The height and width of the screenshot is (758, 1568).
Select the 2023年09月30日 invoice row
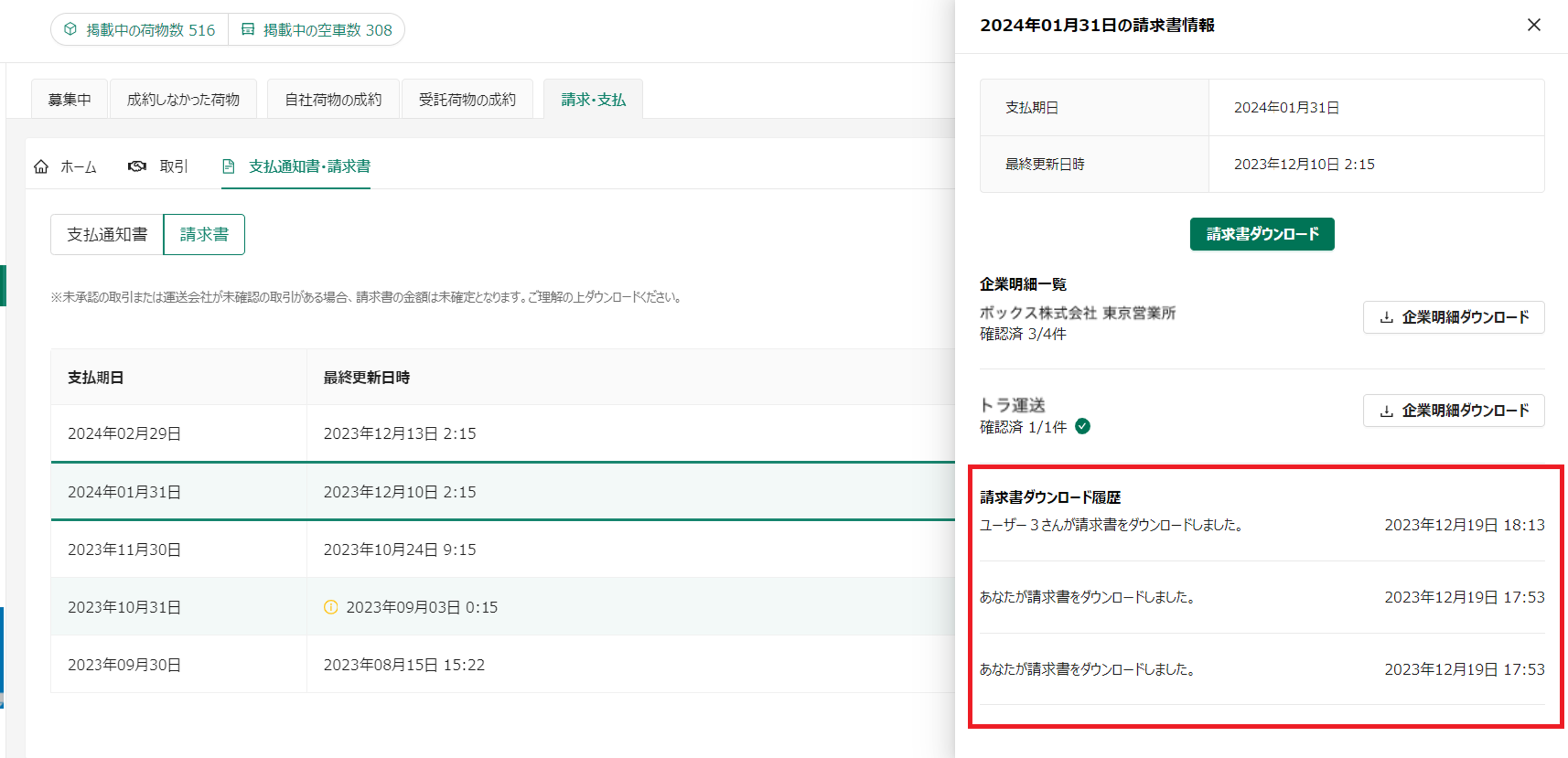tap(503, 664)
